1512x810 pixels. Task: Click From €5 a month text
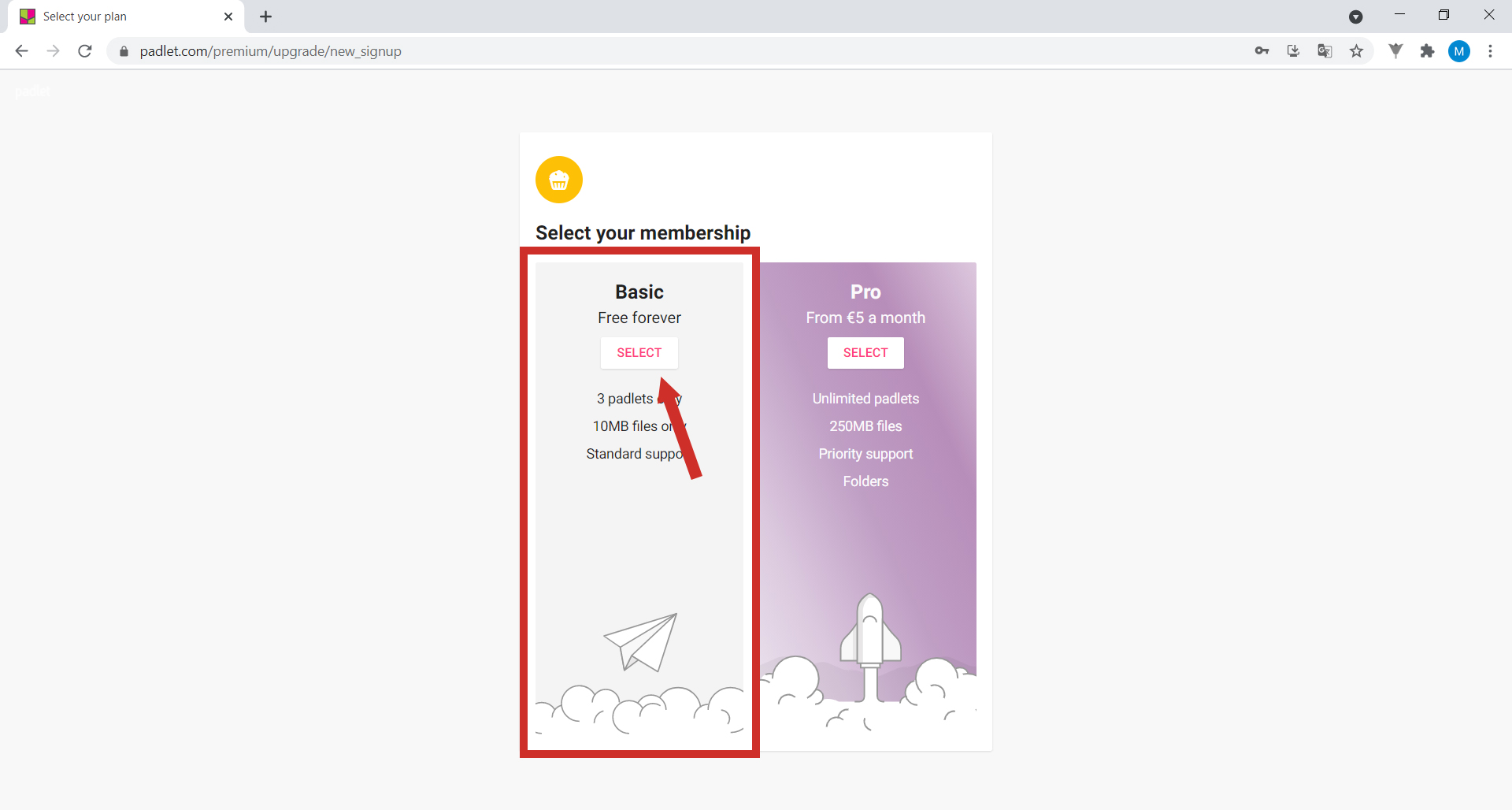click(865, 318)
